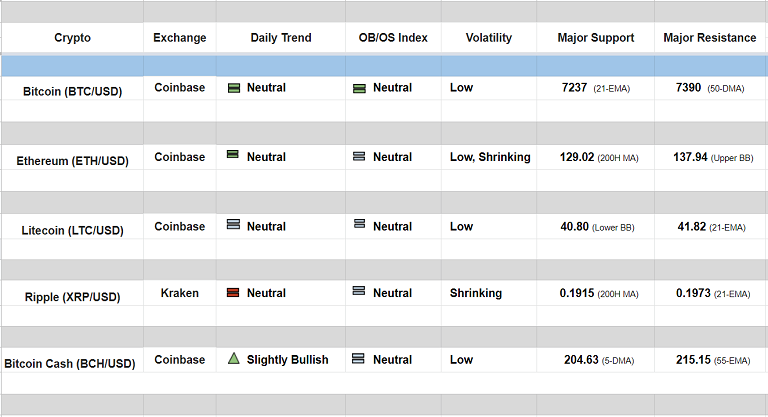
Task: Click Ethereum's gray OB/OS Index icon
Action: 359,156
